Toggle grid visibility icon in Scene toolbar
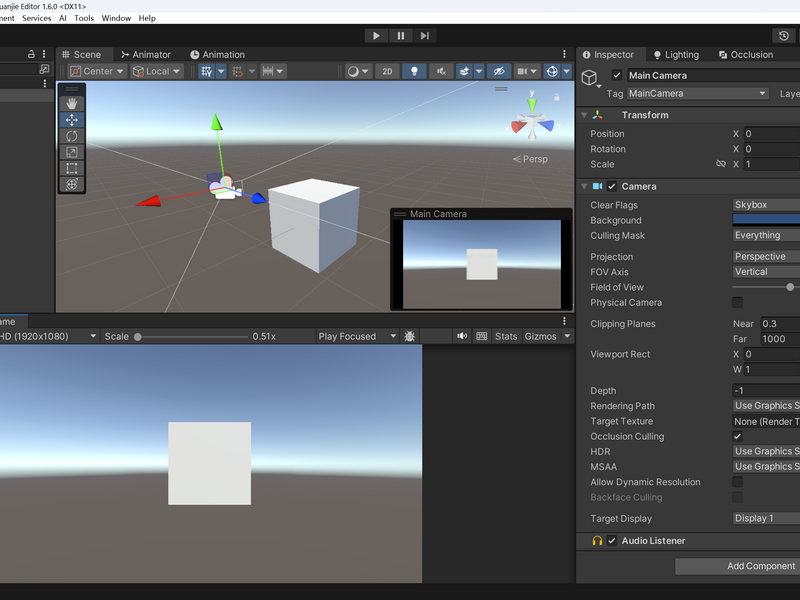The height and width of the screenshot is (600, 800). (x=207, y=71)
